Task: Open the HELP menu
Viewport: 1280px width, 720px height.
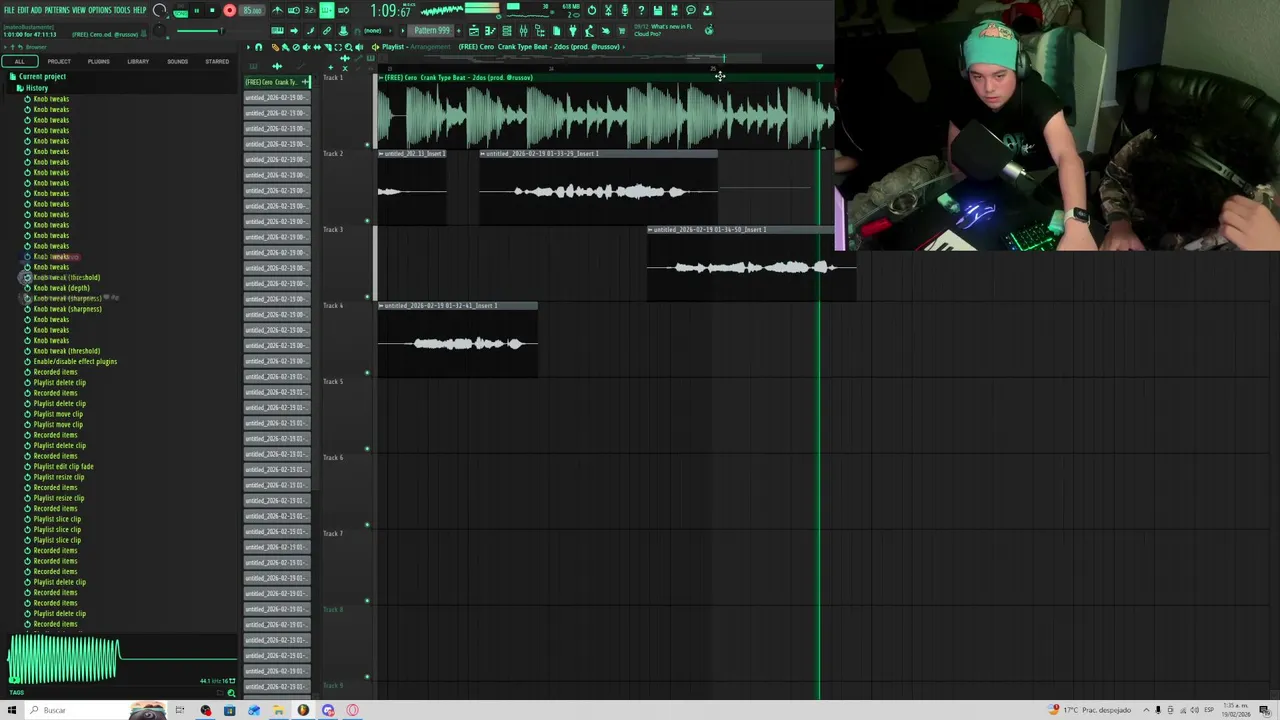Action: pyautogui.click(x=140, y=10)
